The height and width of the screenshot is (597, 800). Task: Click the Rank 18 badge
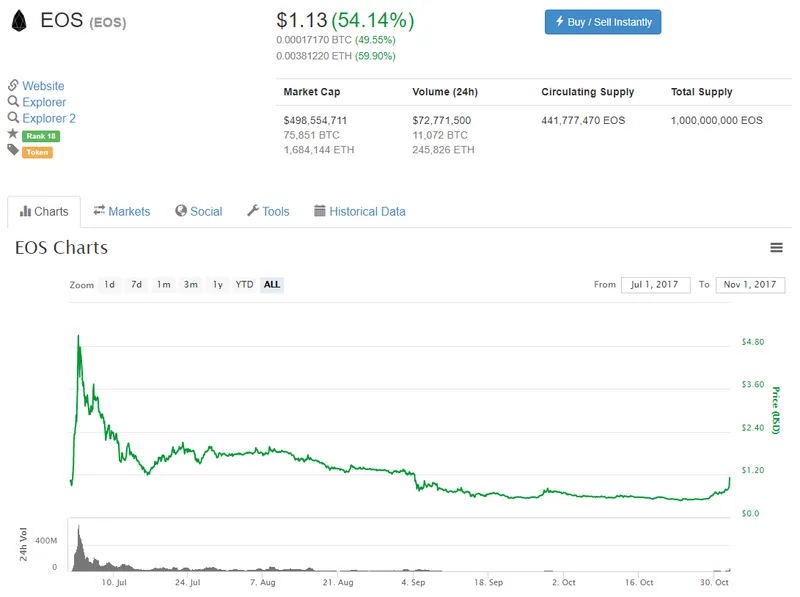click(x=41, y=136)
